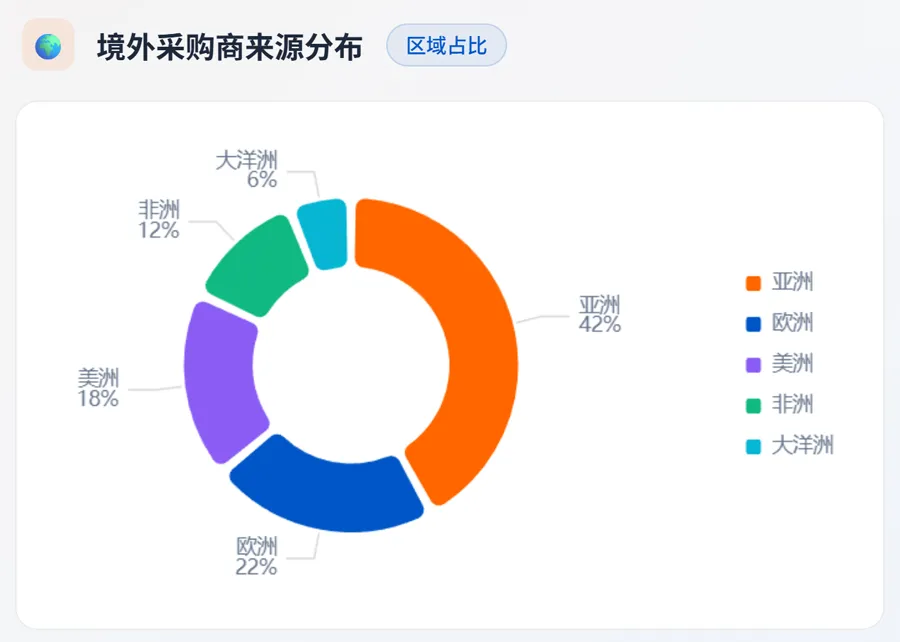The height and width of the screenshot is (642, 900).
Task: Click the cyan 大洋洲 legend swatch
Action: pos(754,447)
